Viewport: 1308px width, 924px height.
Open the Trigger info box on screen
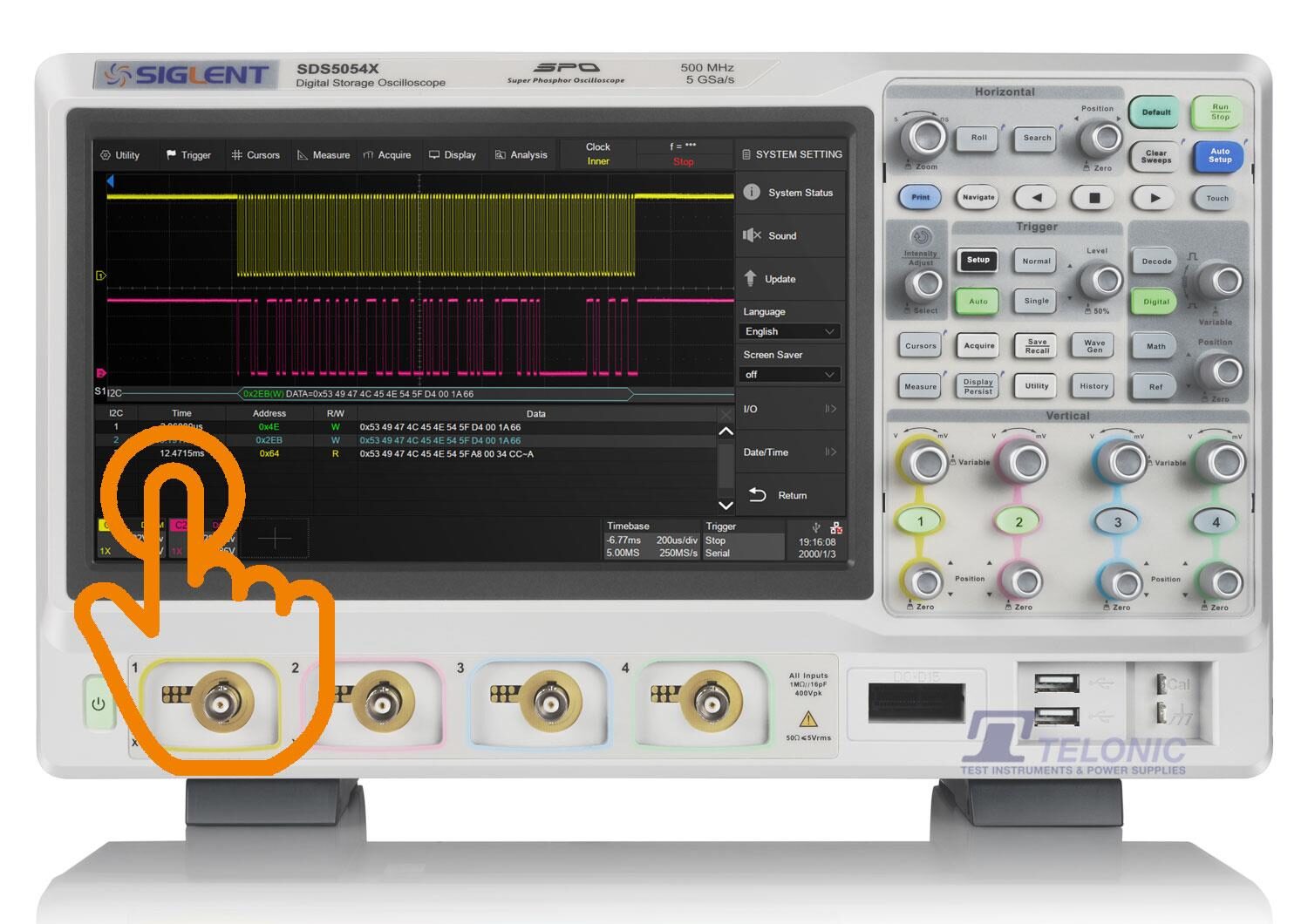pos(743,540)
